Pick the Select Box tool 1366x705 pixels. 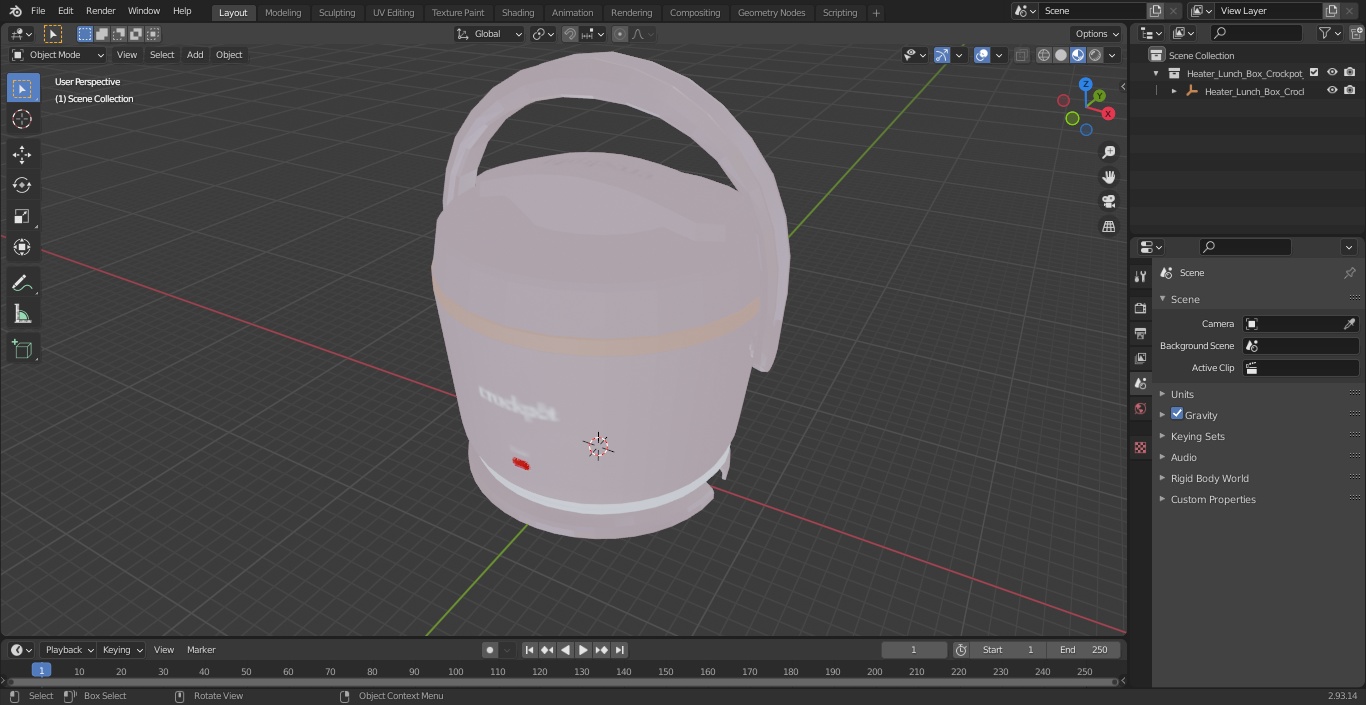[22, 88]
